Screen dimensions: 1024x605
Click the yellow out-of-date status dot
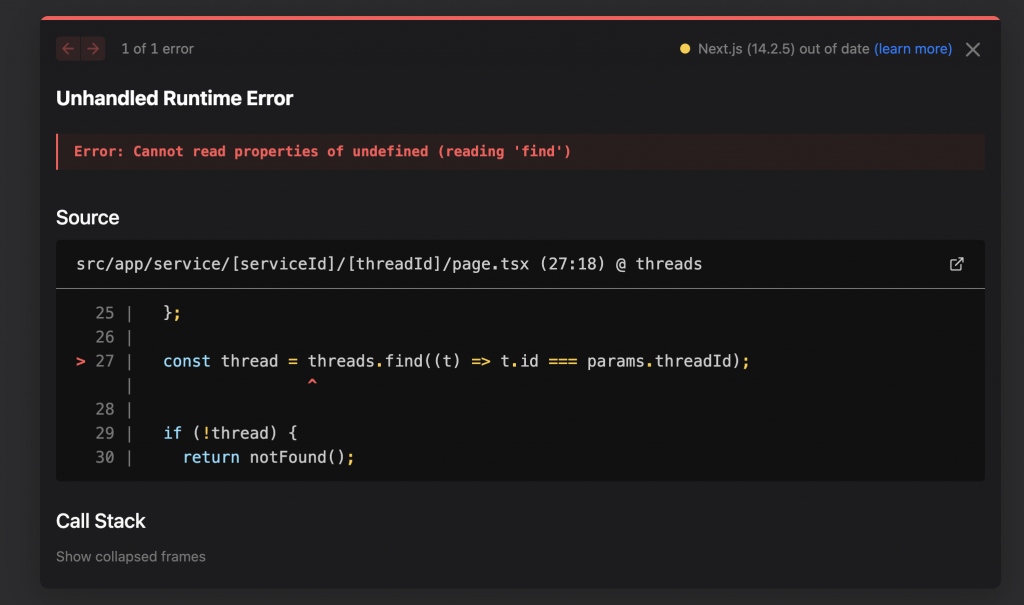point(684,49)
